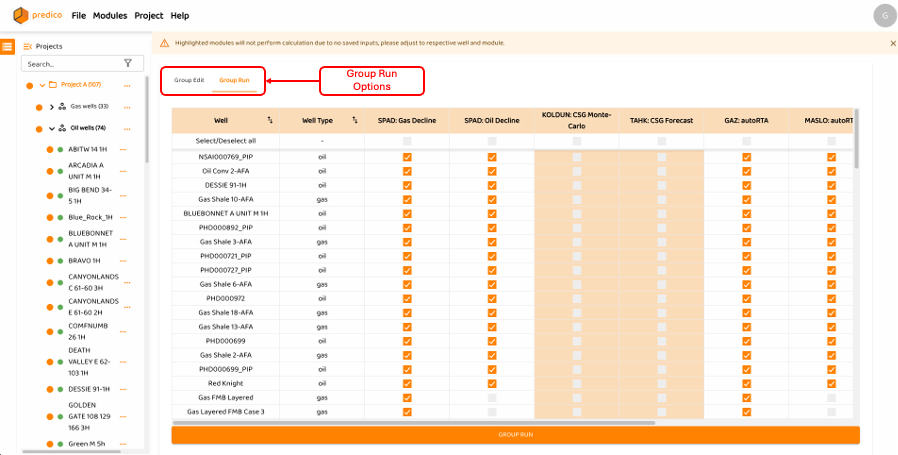
Task: Click the projects Search input field
Action: click(70, 63)
